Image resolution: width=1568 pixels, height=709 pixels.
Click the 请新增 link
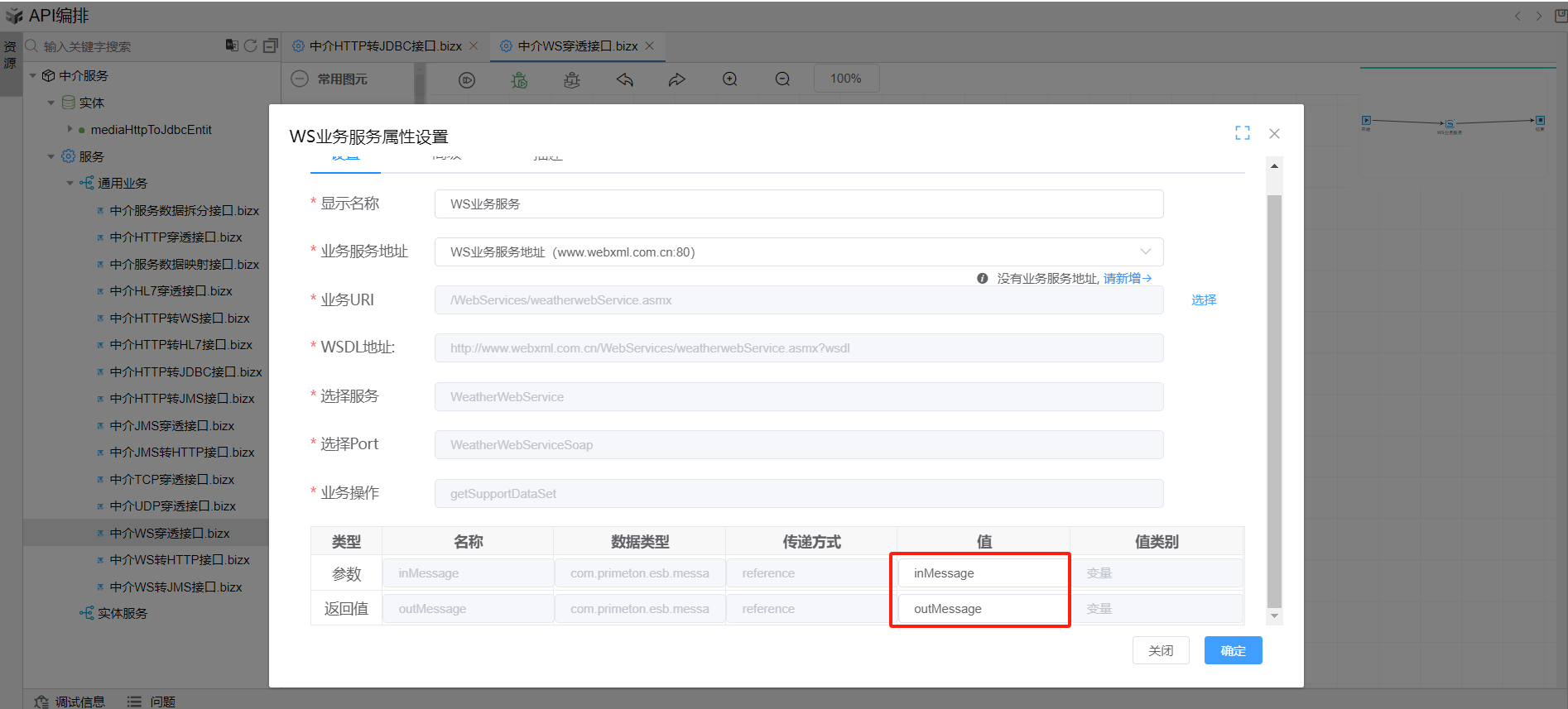tap(1127, 278)
